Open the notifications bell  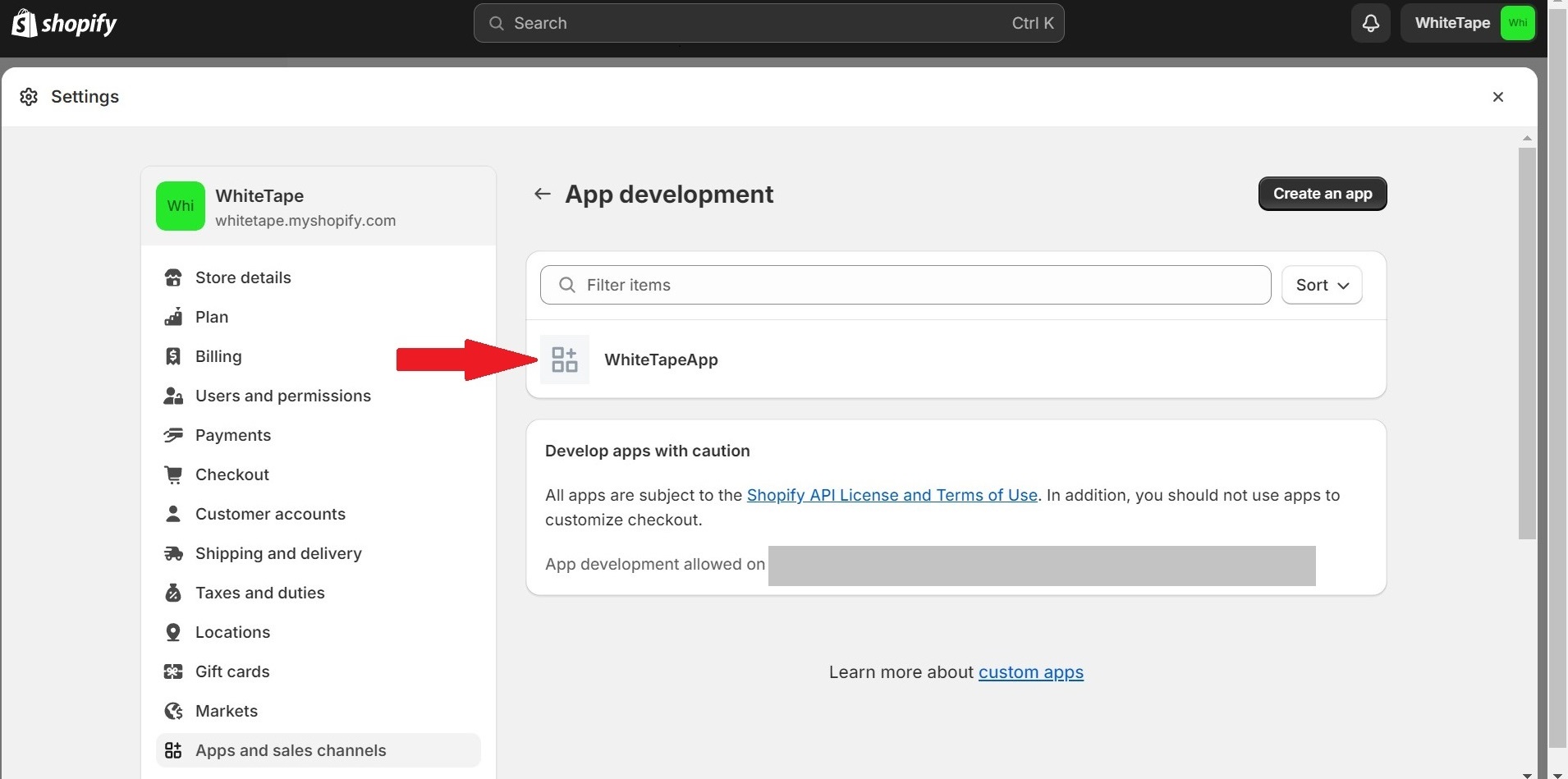1370,23
